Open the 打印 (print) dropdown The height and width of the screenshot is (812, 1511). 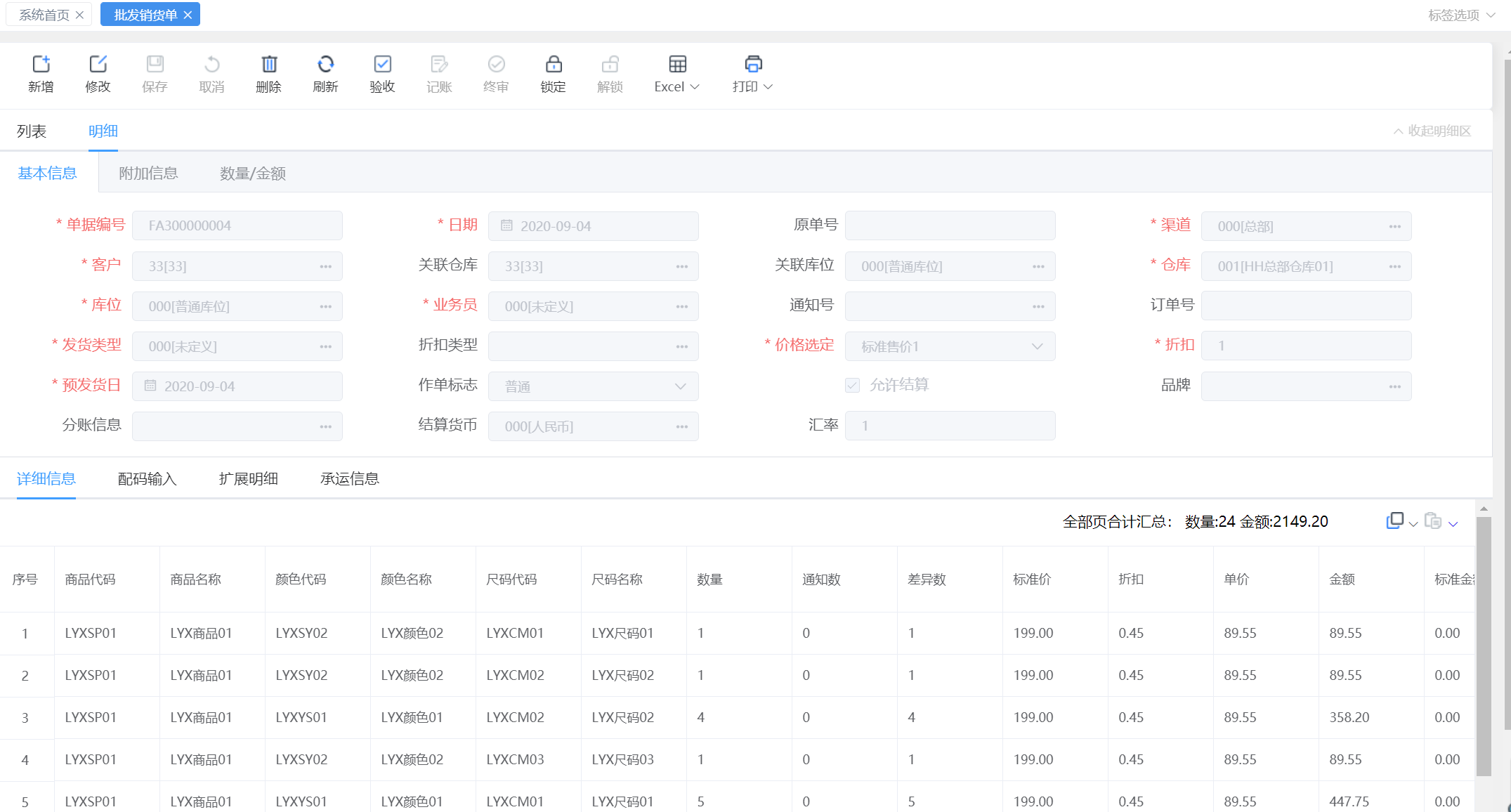[753, 74]
